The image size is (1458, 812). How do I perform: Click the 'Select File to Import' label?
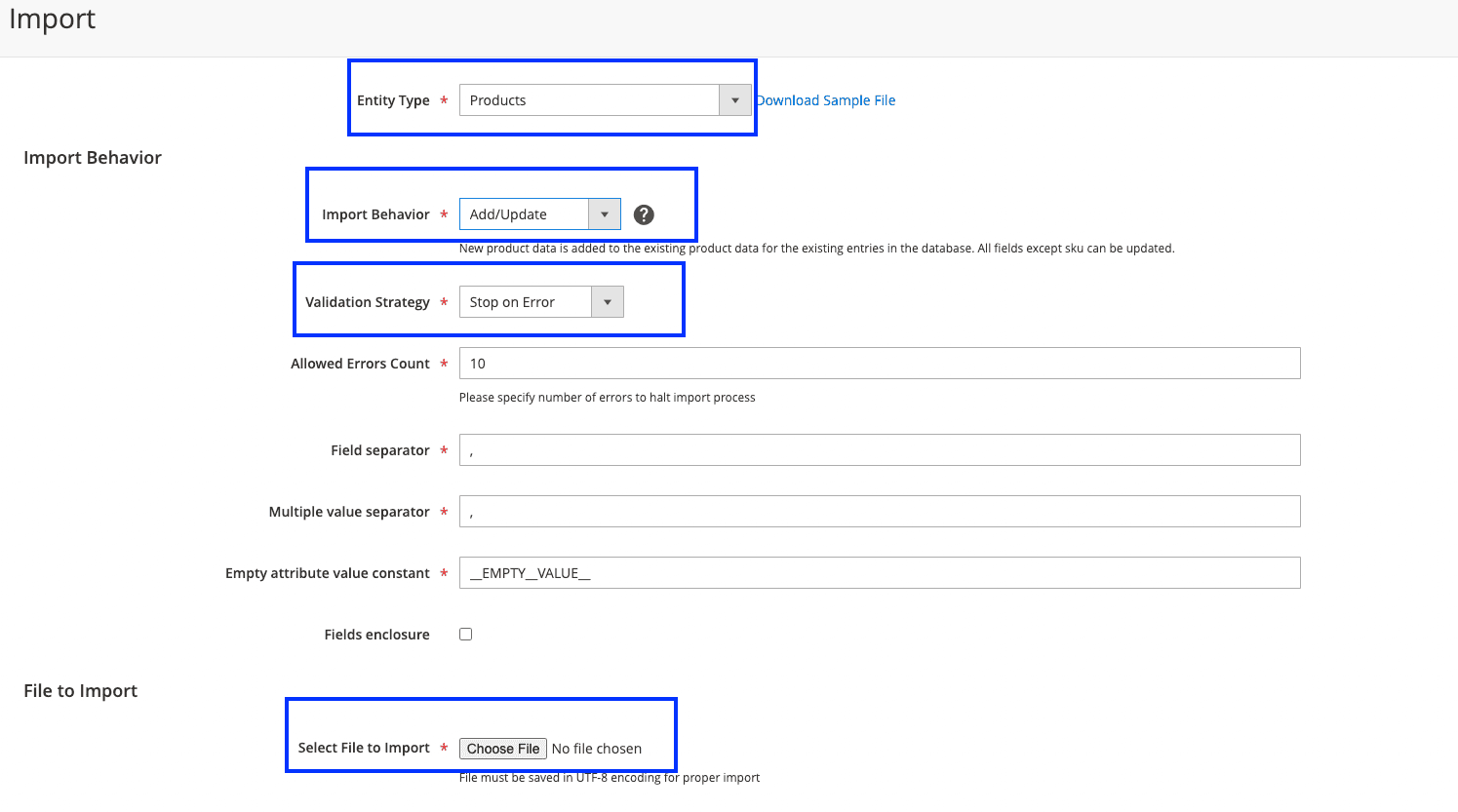point(364,748)
